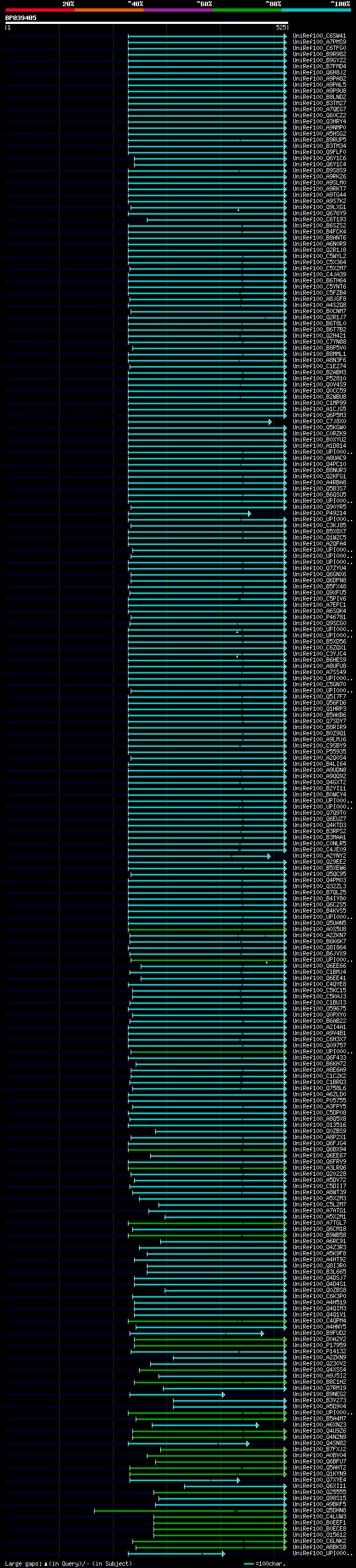Open hit UniRef100_B7QLZ5

click(x=319, y=892)
